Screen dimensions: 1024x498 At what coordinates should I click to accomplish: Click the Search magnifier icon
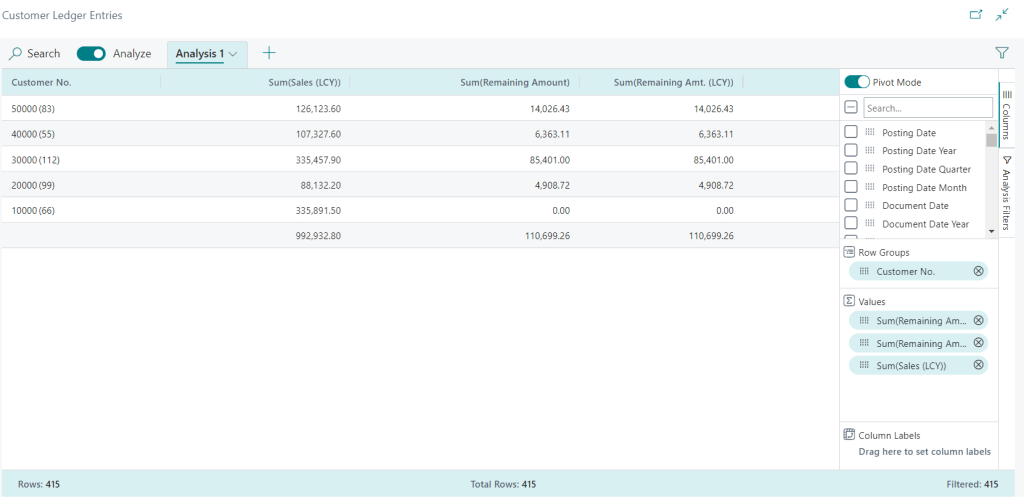(16, 53)
